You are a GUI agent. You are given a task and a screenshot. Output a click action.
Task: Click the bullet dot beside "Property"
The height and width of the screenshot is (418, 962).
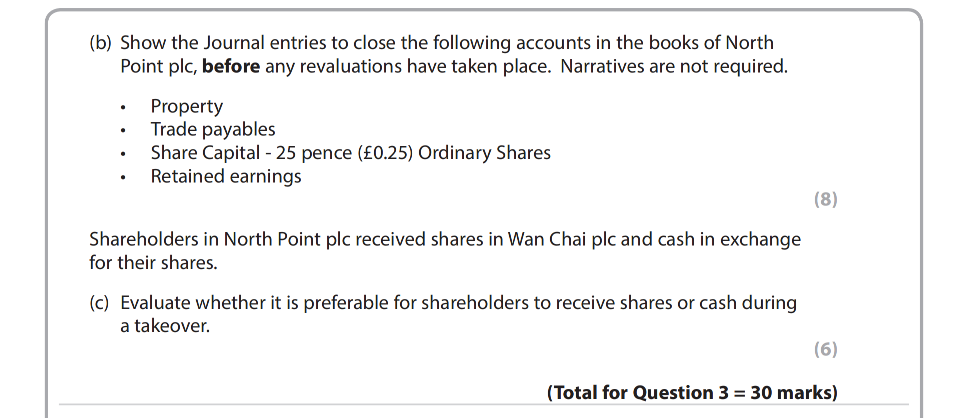122,107
